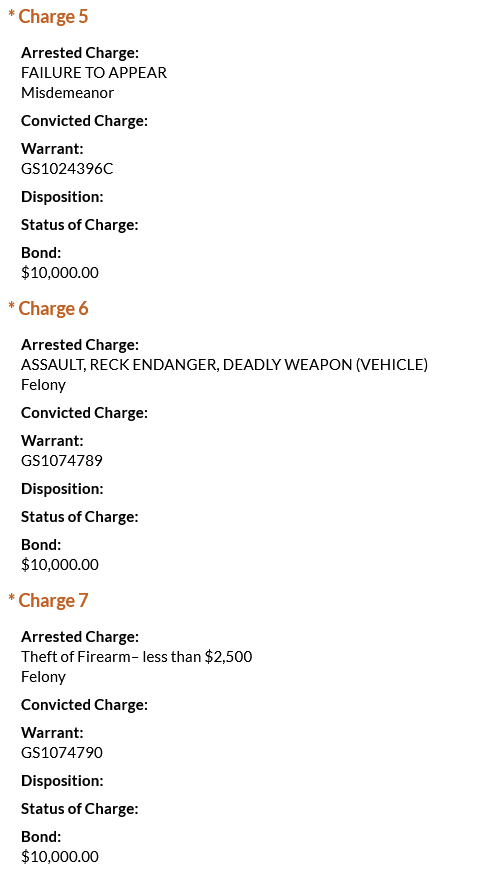Click warrant number GS1024396C
This screenshot has height=876, width=479.
[x=67, y=169]
